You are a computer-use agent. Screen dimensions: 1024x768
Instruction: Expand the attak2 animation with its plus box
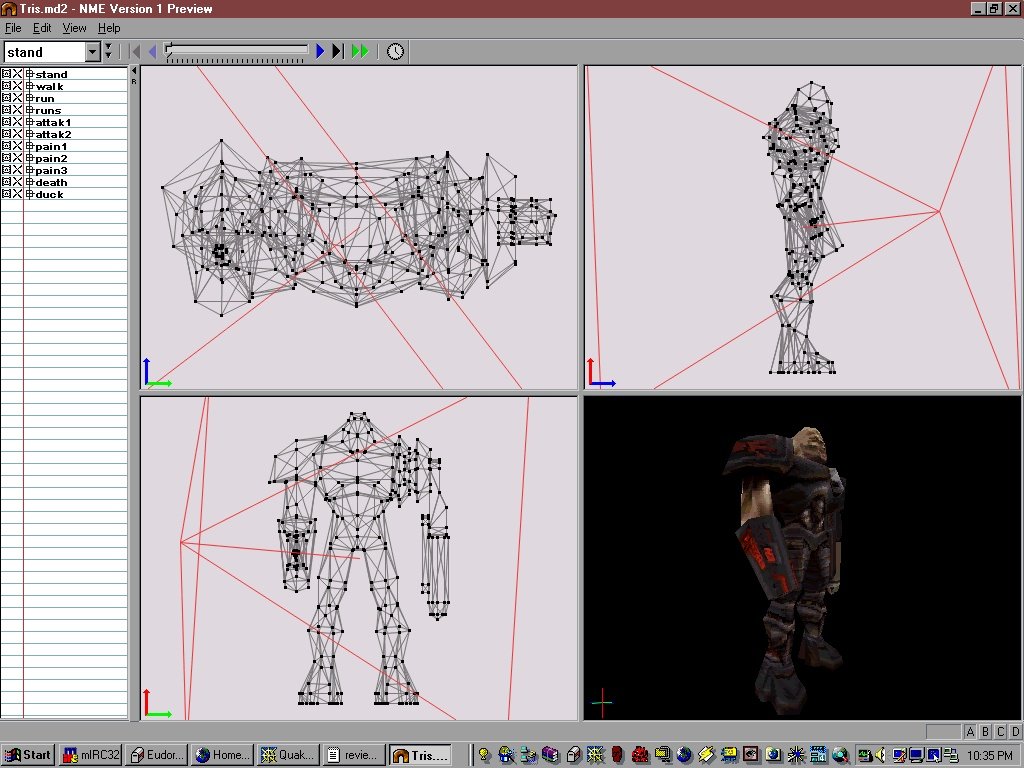pos(29,134)
